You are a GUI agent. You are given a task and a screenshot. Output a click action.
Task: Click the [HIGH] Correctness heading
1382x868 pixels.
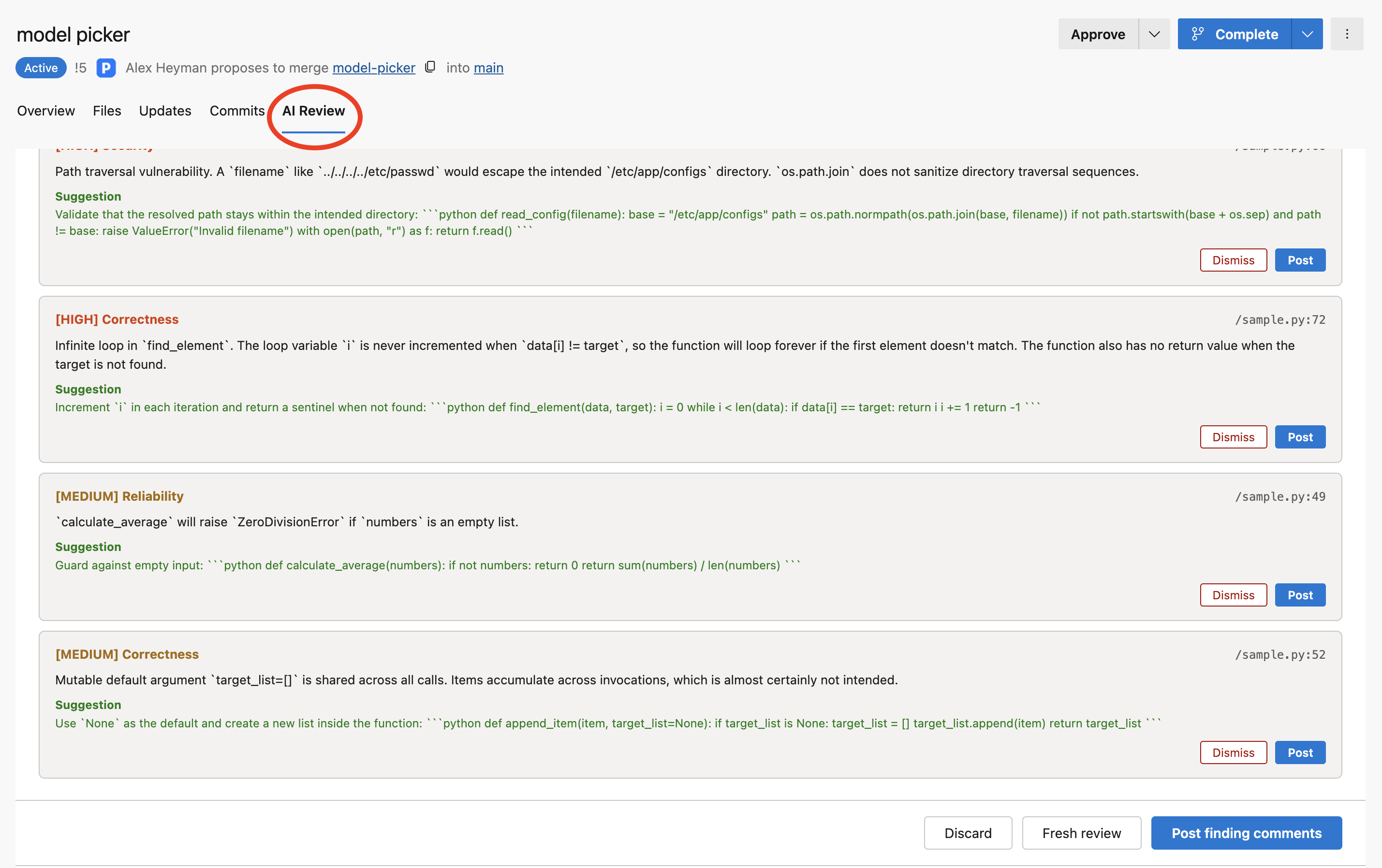click(117, 319)
